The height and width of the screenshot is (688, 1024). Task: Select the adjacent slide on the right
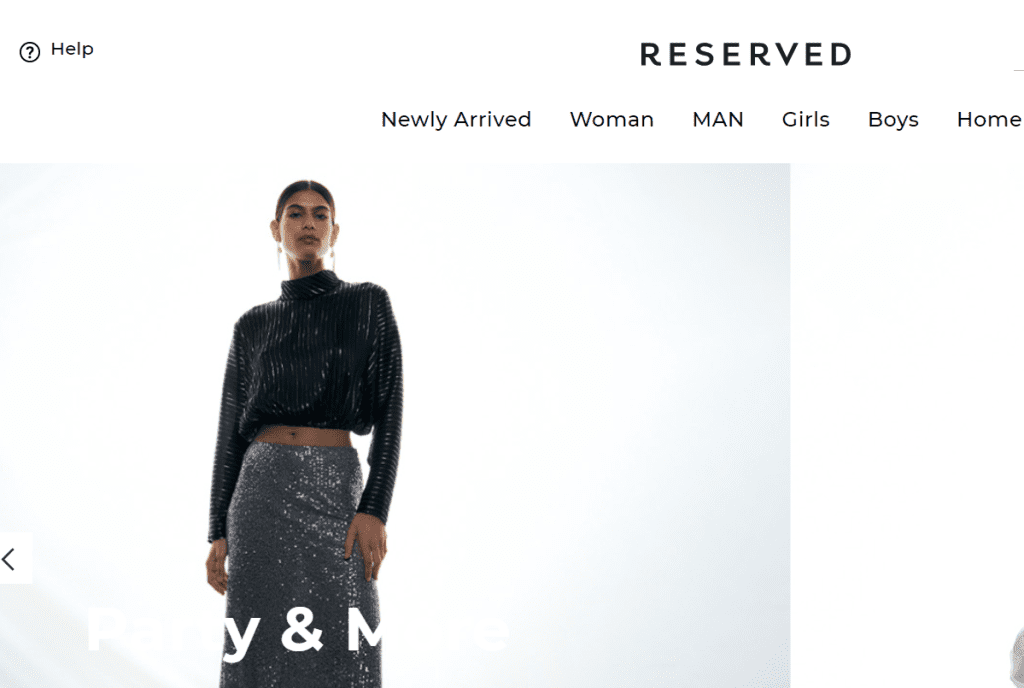pos(908,425)
